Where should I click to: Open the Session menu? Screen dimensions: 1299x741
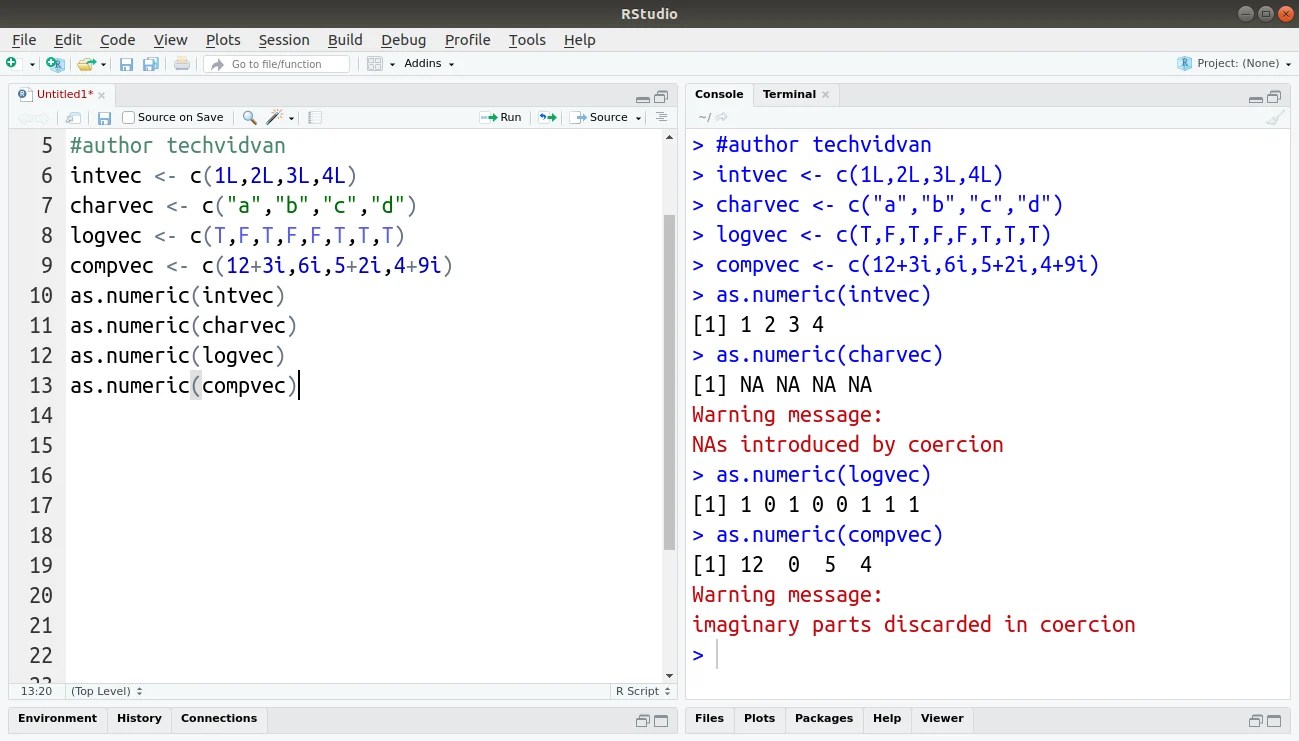[x=284, y=40]
